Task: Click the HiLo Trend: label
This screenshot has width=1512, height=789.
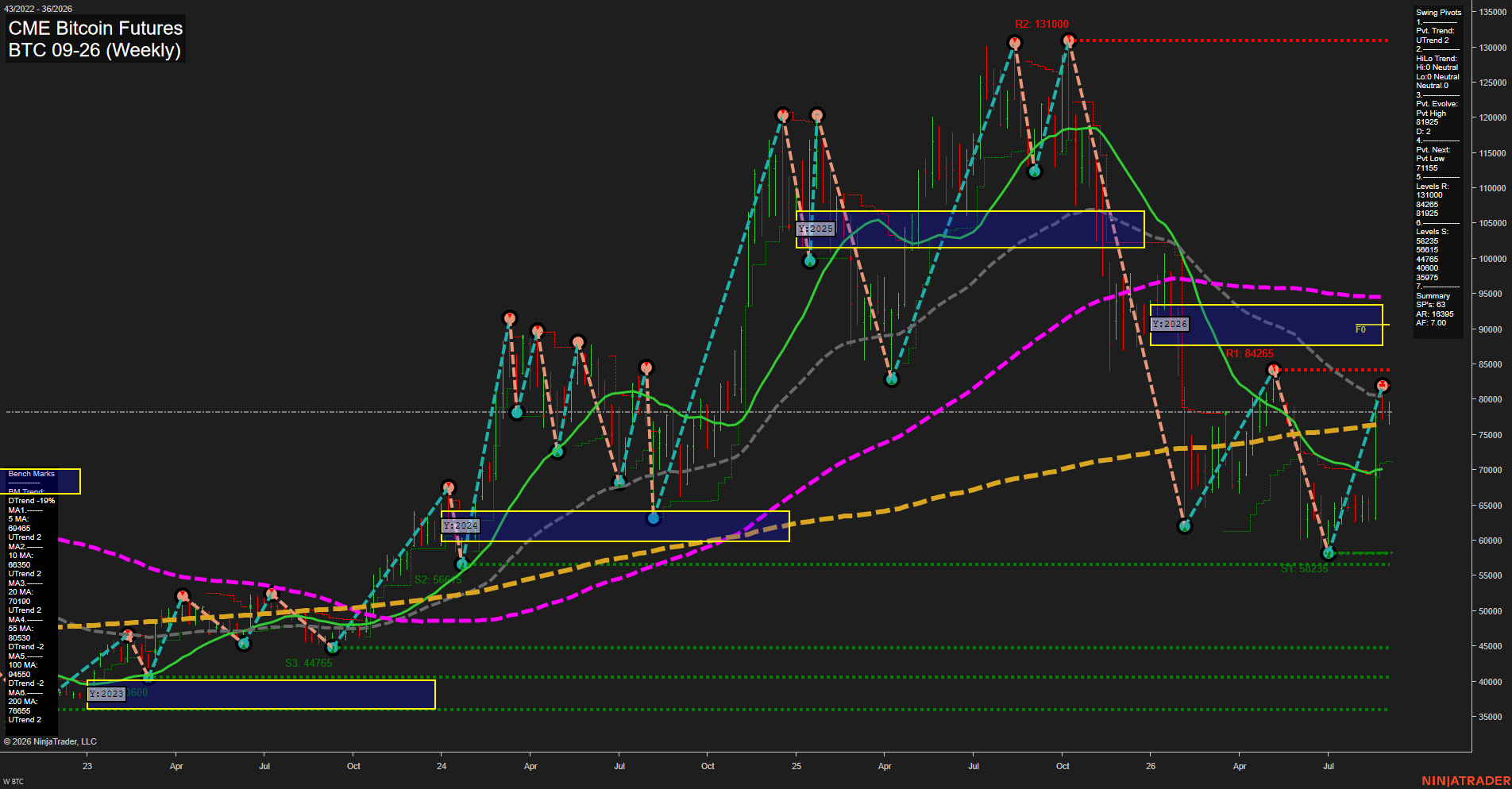Action: [x=1437, y=59]
